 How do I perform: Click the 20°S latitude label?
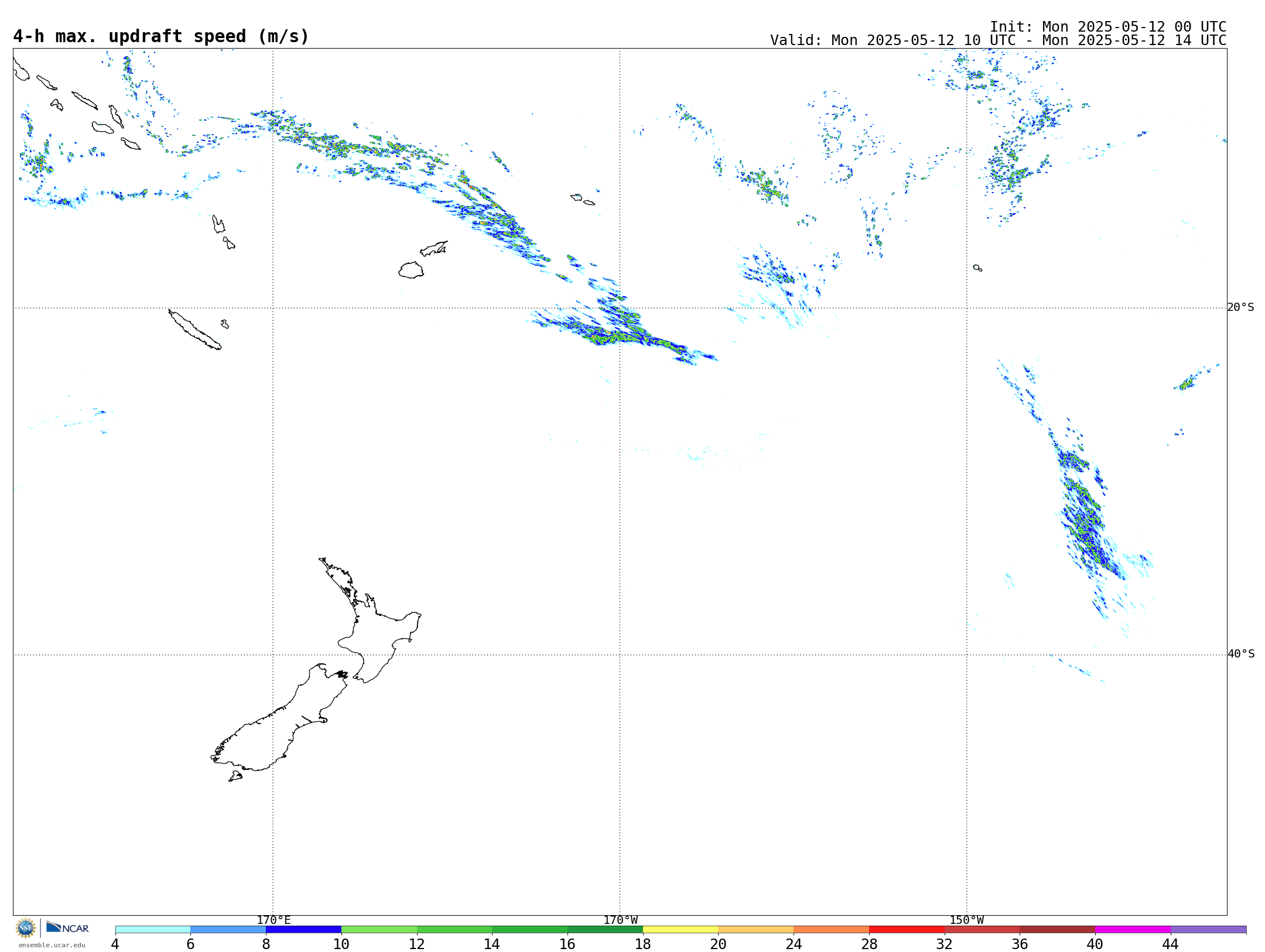tap(1240, 307)
